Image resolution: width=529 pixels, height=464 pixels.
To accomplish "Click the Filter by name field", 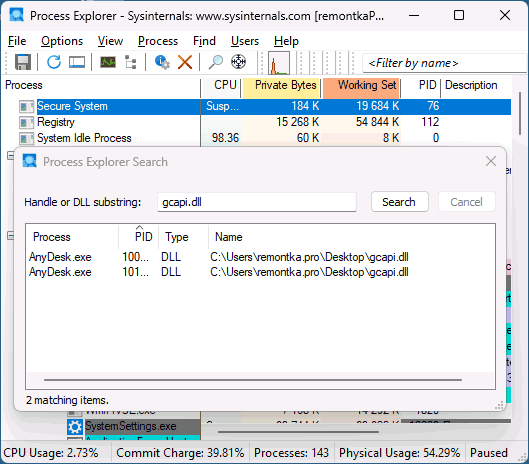I will coord(445,63).
